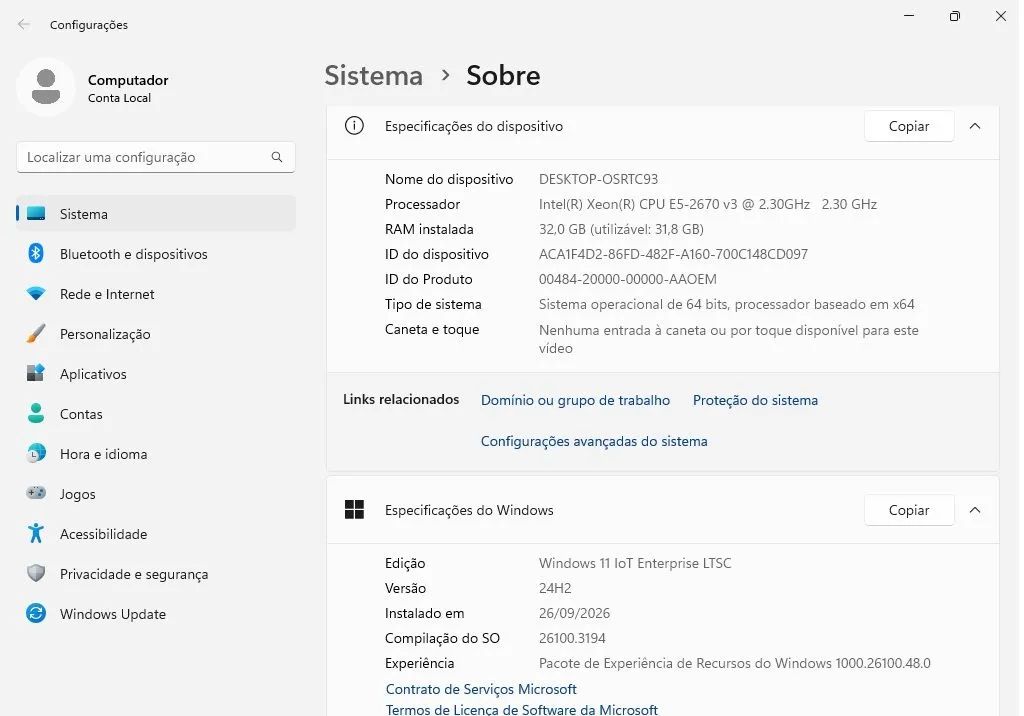
Task: Open Contrato de Serviços Microsoft link
Action: (x=481, y=689)
